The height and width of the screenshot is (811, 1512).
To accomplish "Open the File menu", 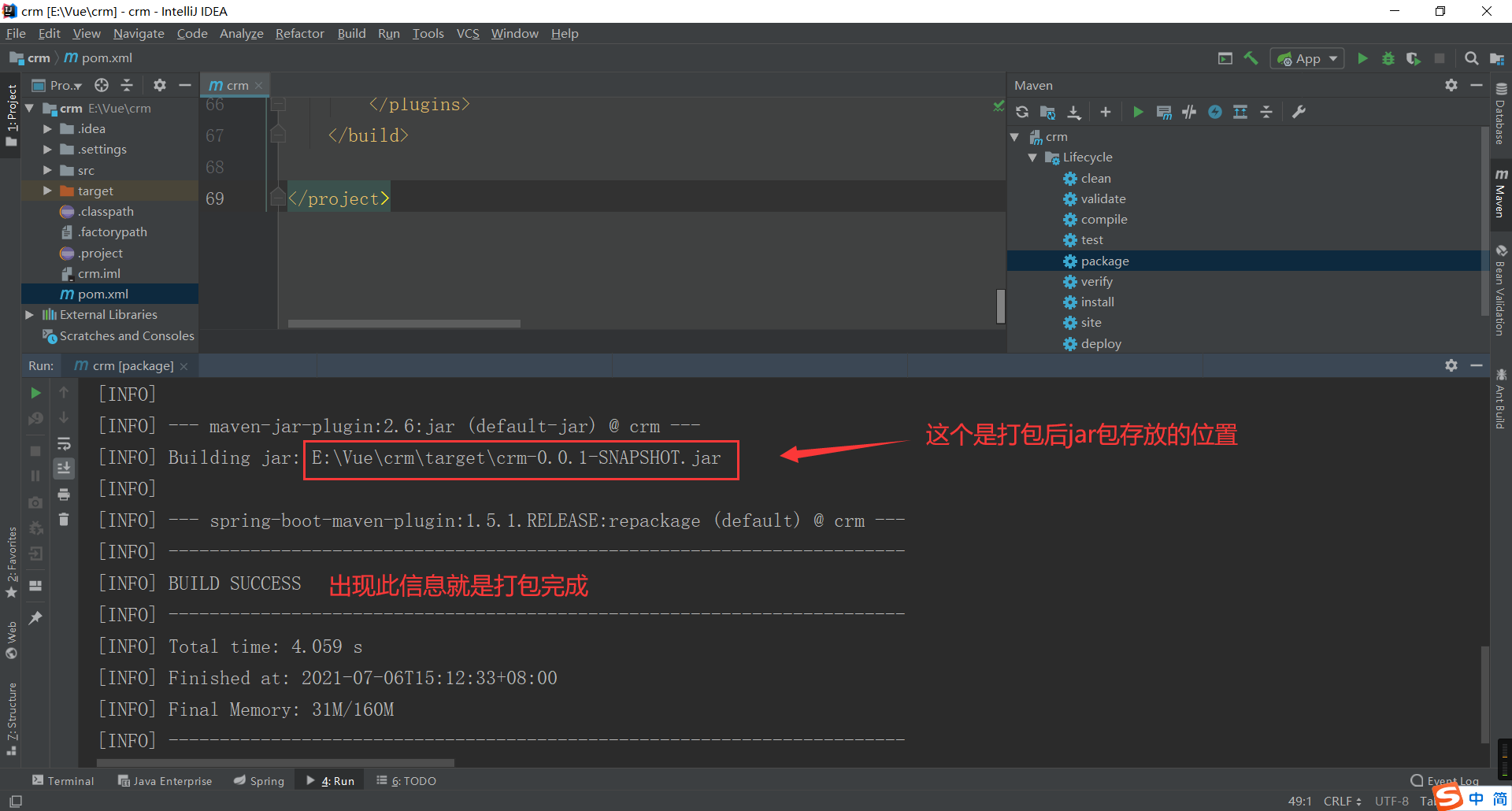I will coord(16,33).
